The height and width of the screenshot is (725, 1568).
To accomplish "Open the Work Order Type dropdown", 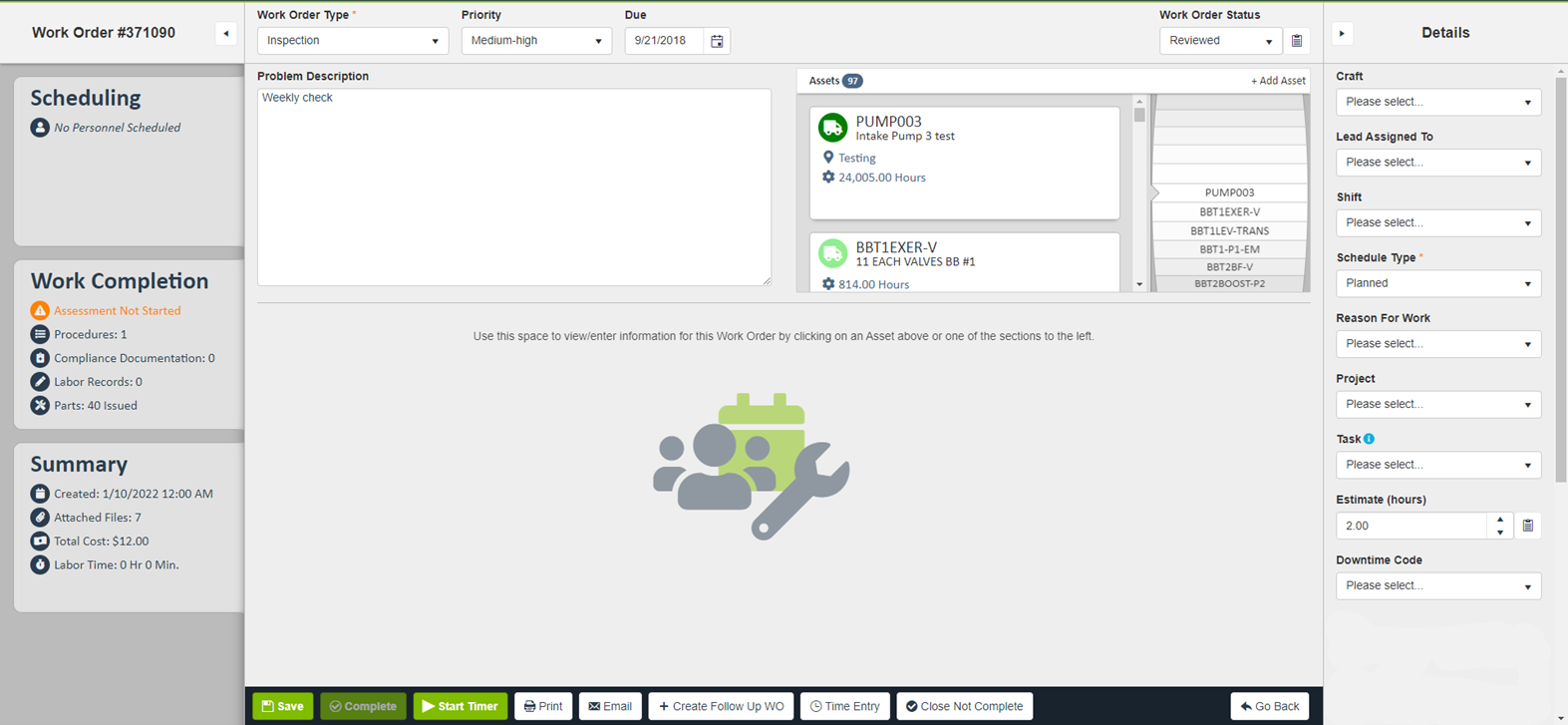I will [352, 41].
